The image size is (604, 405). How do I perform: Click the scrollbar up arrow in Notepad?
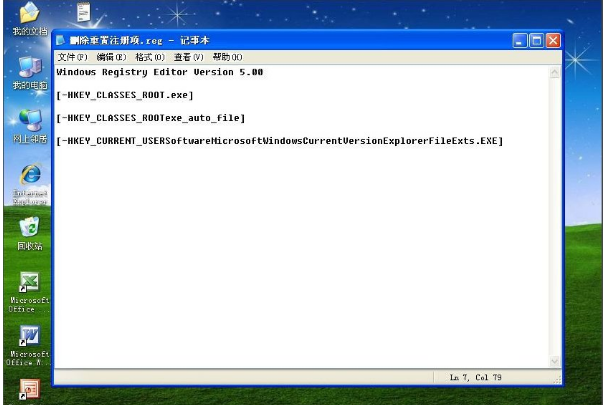[556, 72]
